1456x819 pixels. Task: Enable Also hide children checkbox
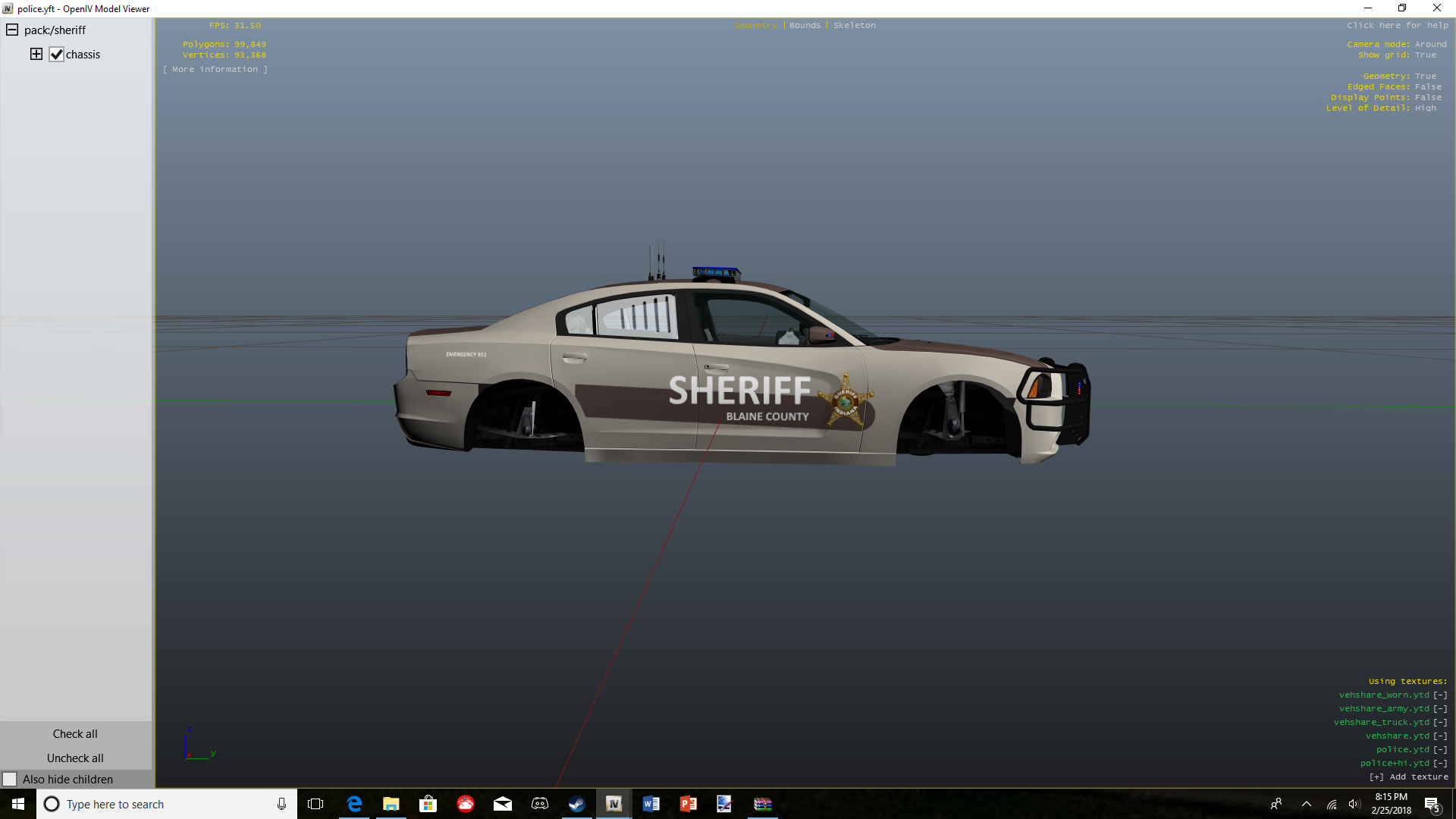tap(10, 780)
